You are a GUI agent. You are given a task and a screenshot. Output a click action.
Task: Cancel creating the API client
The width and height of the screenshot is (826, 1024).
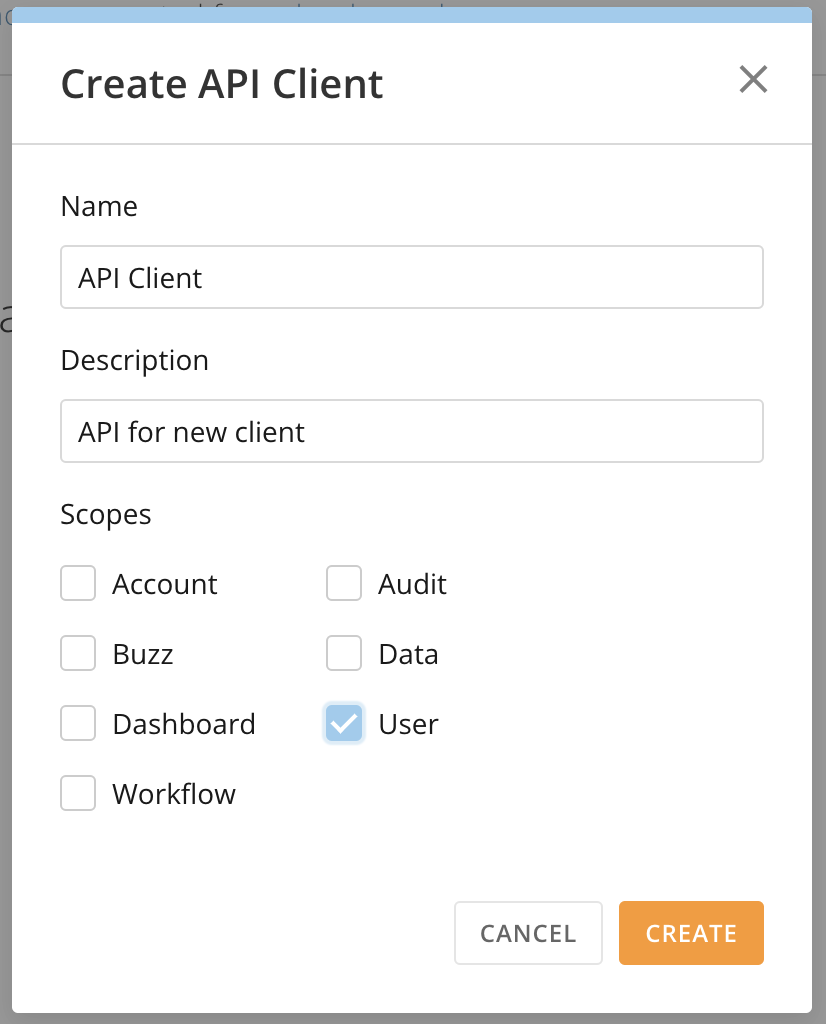tap(528, 933)
